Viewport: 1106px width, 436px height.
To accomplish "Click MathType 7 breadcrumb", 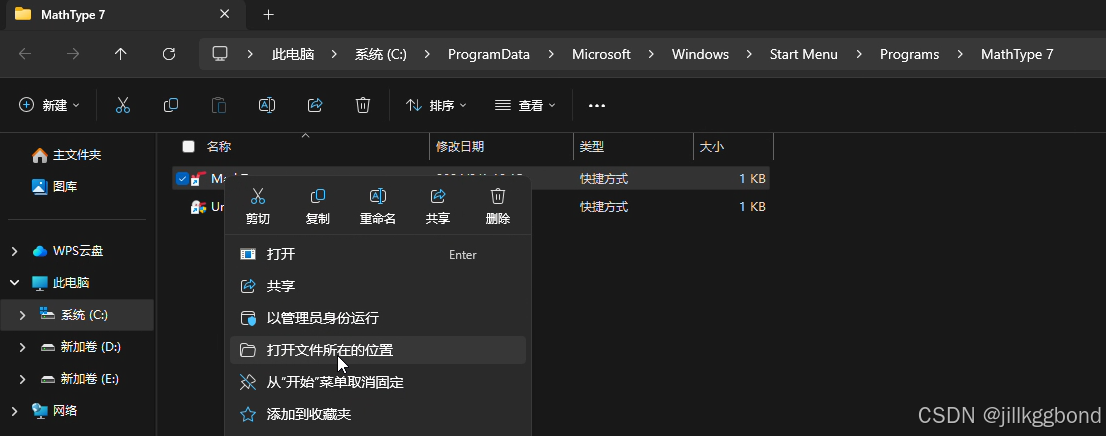I will point(1017,54).
